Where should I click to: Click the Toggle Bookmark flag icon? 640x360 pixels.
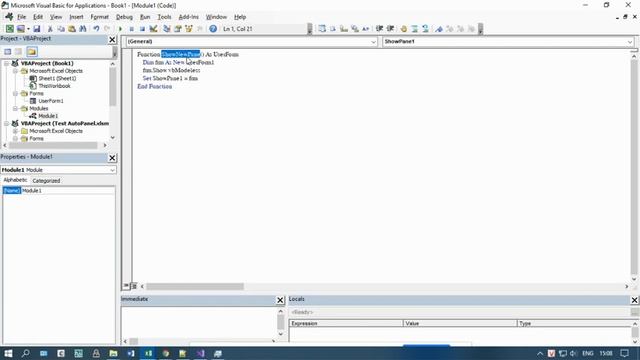click(x=439, y=29)
